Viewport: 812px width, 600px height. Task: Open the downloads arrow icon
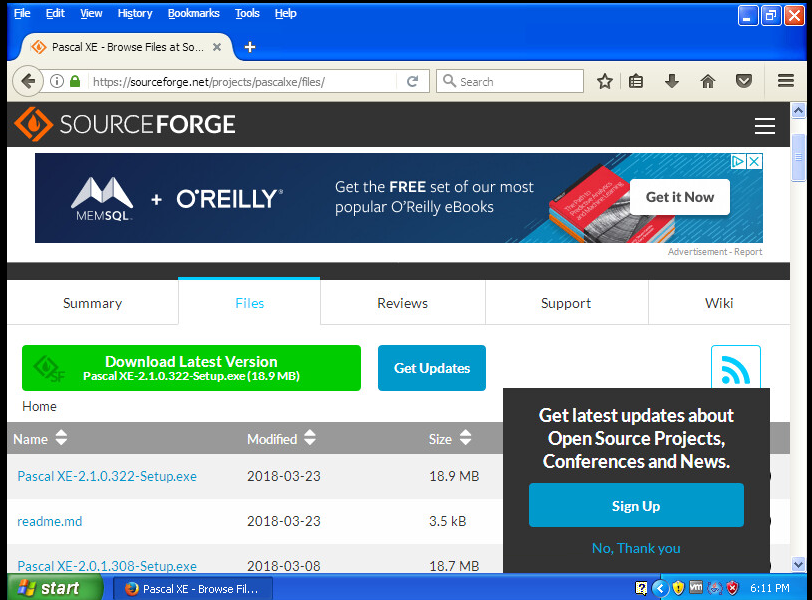672,81
